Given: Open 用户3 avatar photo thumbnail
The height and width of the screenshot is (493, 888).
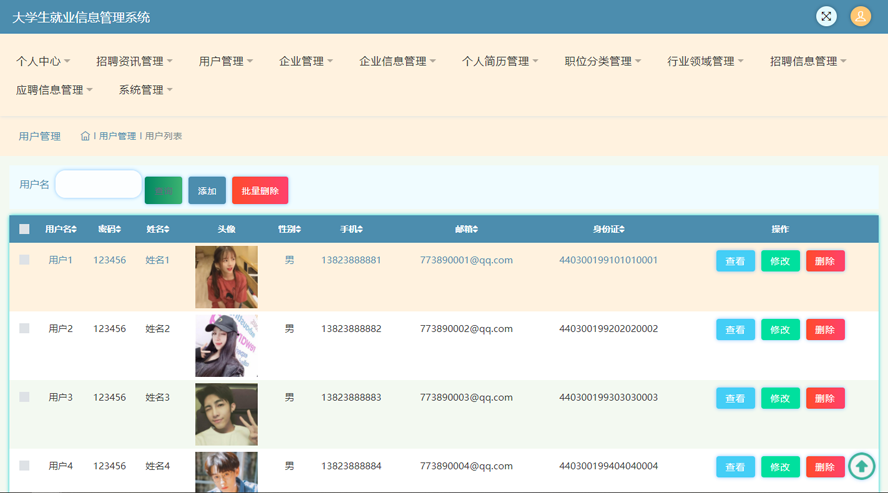Looking at the screenshot, I should [x=227, y=414].
